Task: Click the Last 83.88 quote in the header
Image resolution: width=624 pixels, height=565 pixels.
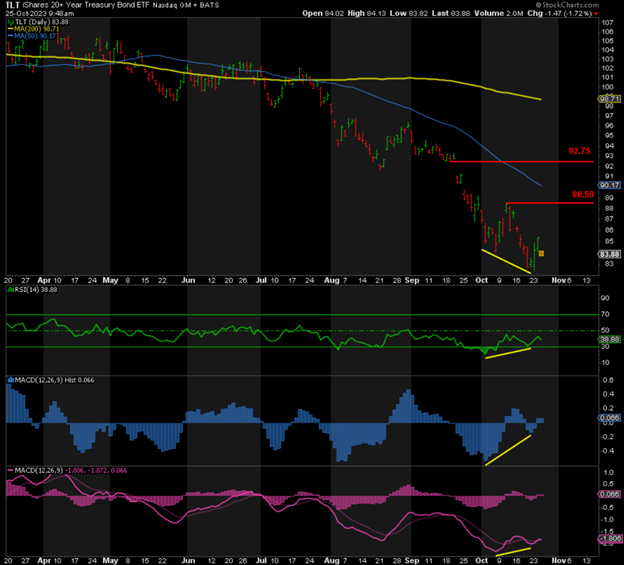Action: (451, 13)
